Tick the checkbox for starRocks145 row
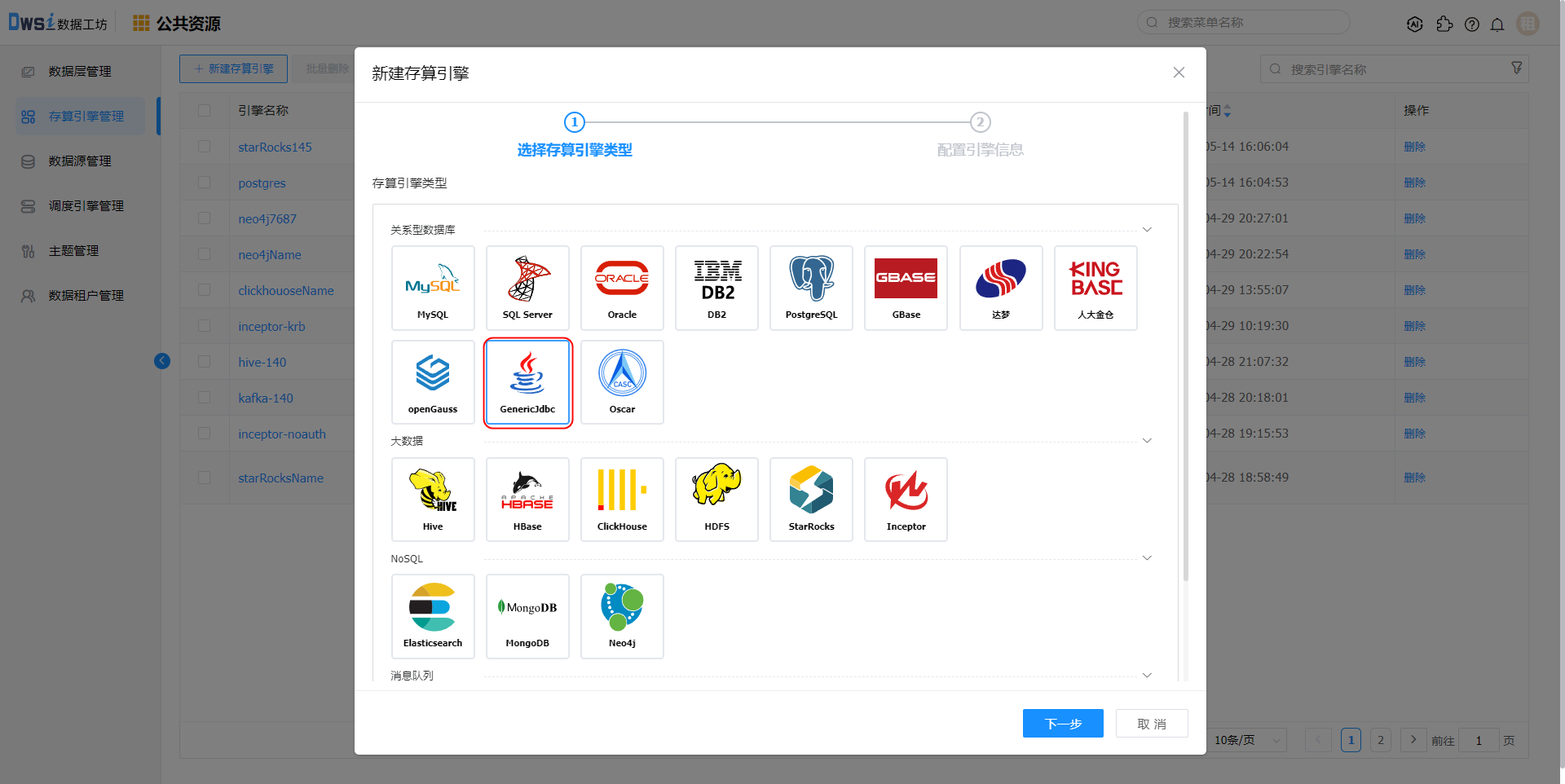 tap(205, 147)
